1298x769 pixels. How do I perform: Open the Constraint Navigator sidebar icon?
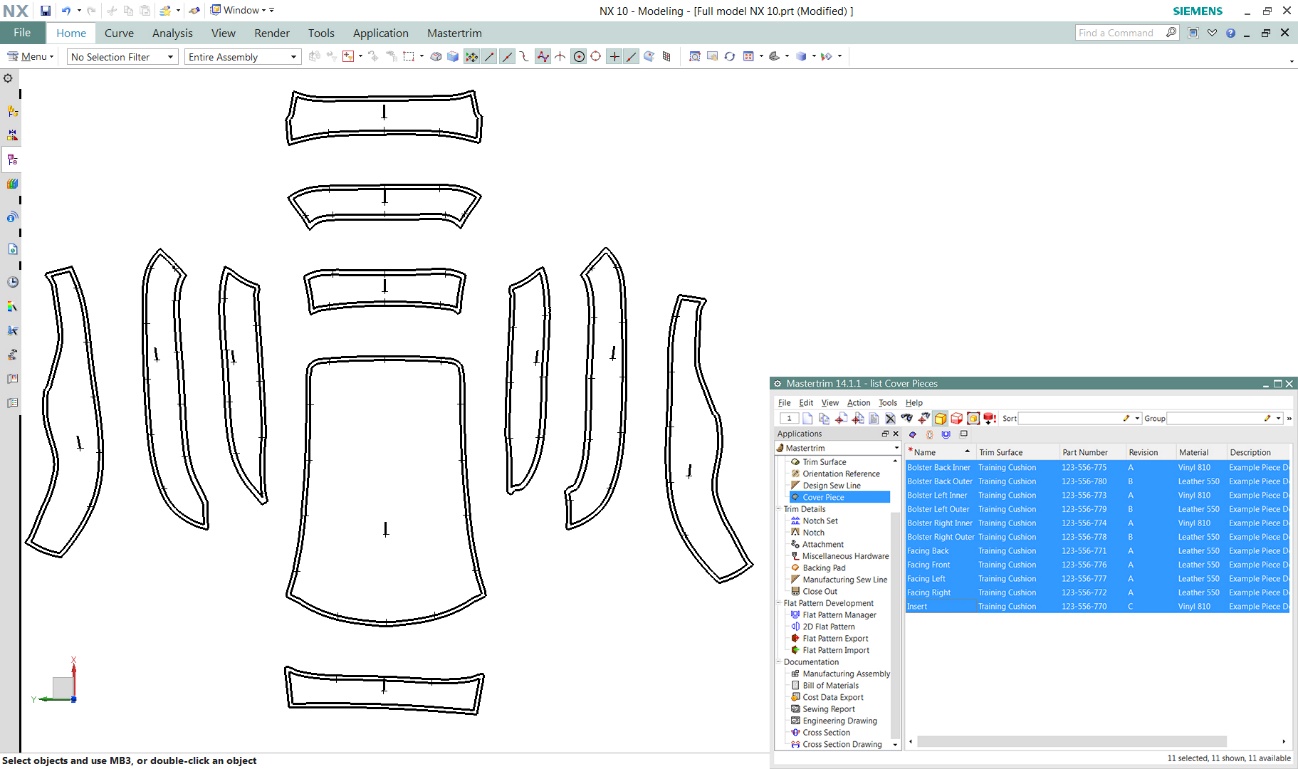[x=12, y=135]
